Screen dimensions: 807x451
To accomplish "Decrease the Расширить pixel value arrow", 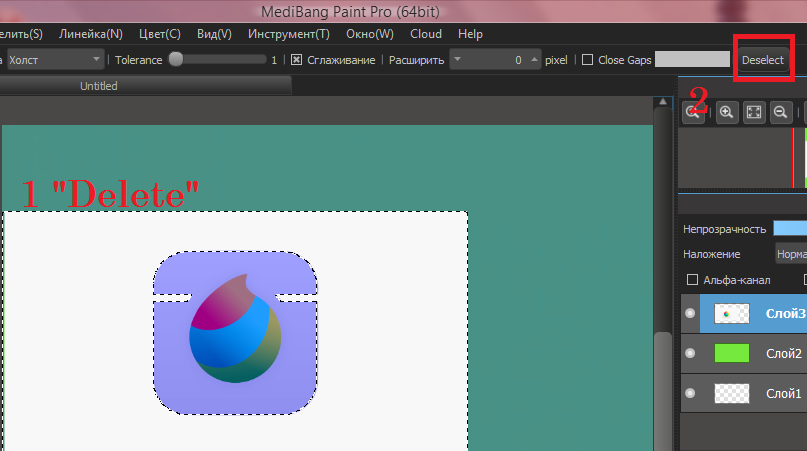I will [x=458, y=60].
